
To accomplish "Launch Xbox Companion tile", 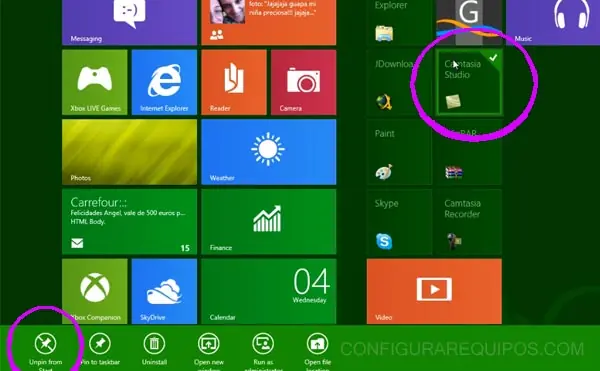I will coord(95,291).
